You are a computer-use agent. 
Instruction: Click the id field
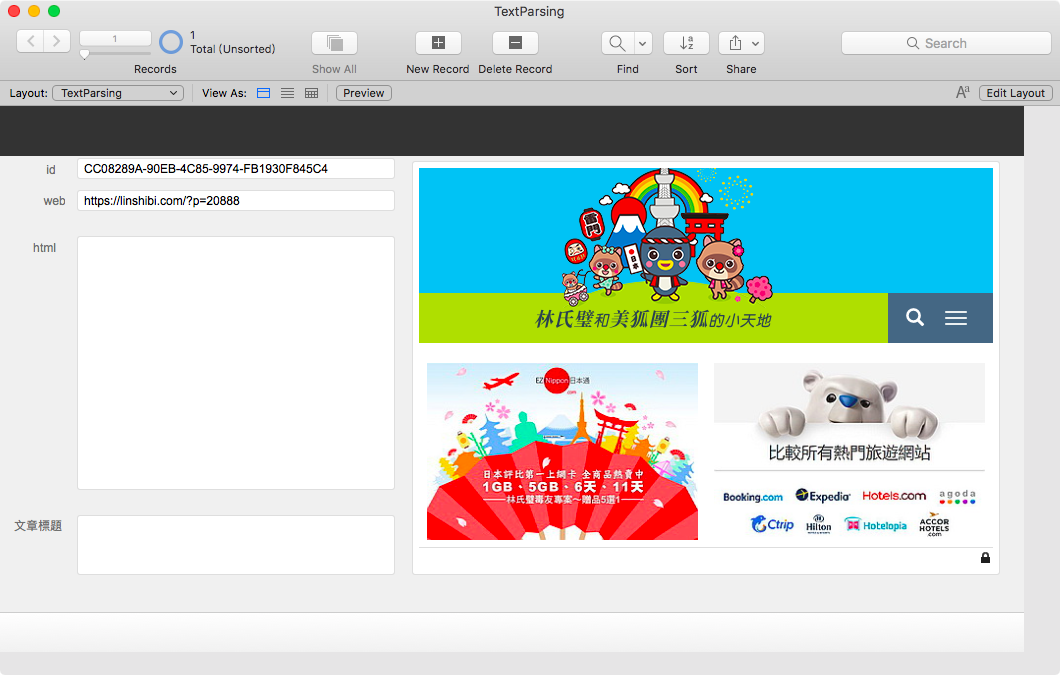pyautogui.click(x=236, y=168)
